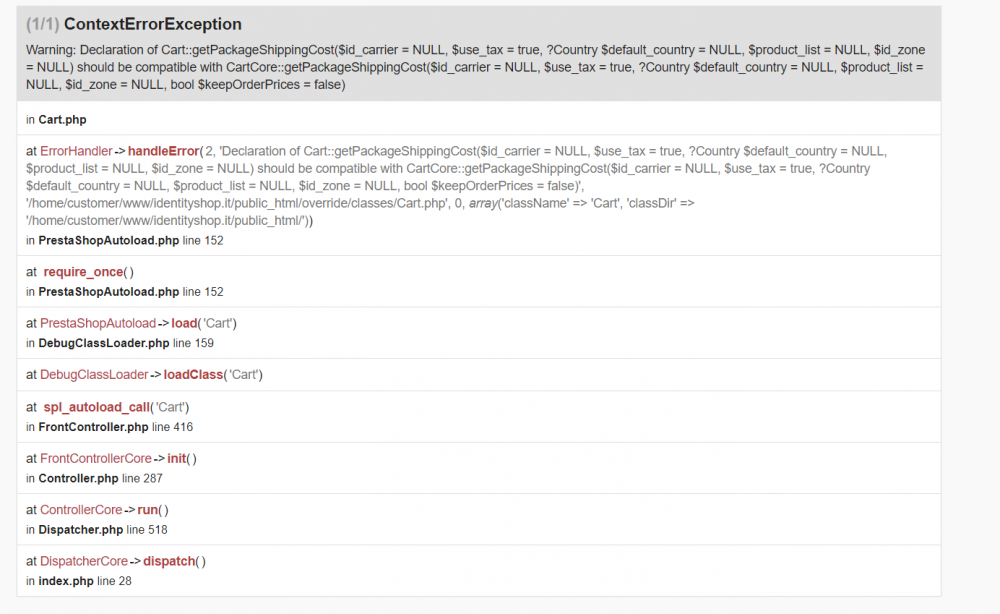Click the DispatcherCore class link
The image size is (1000, 614).
click(x=84, y=561)
